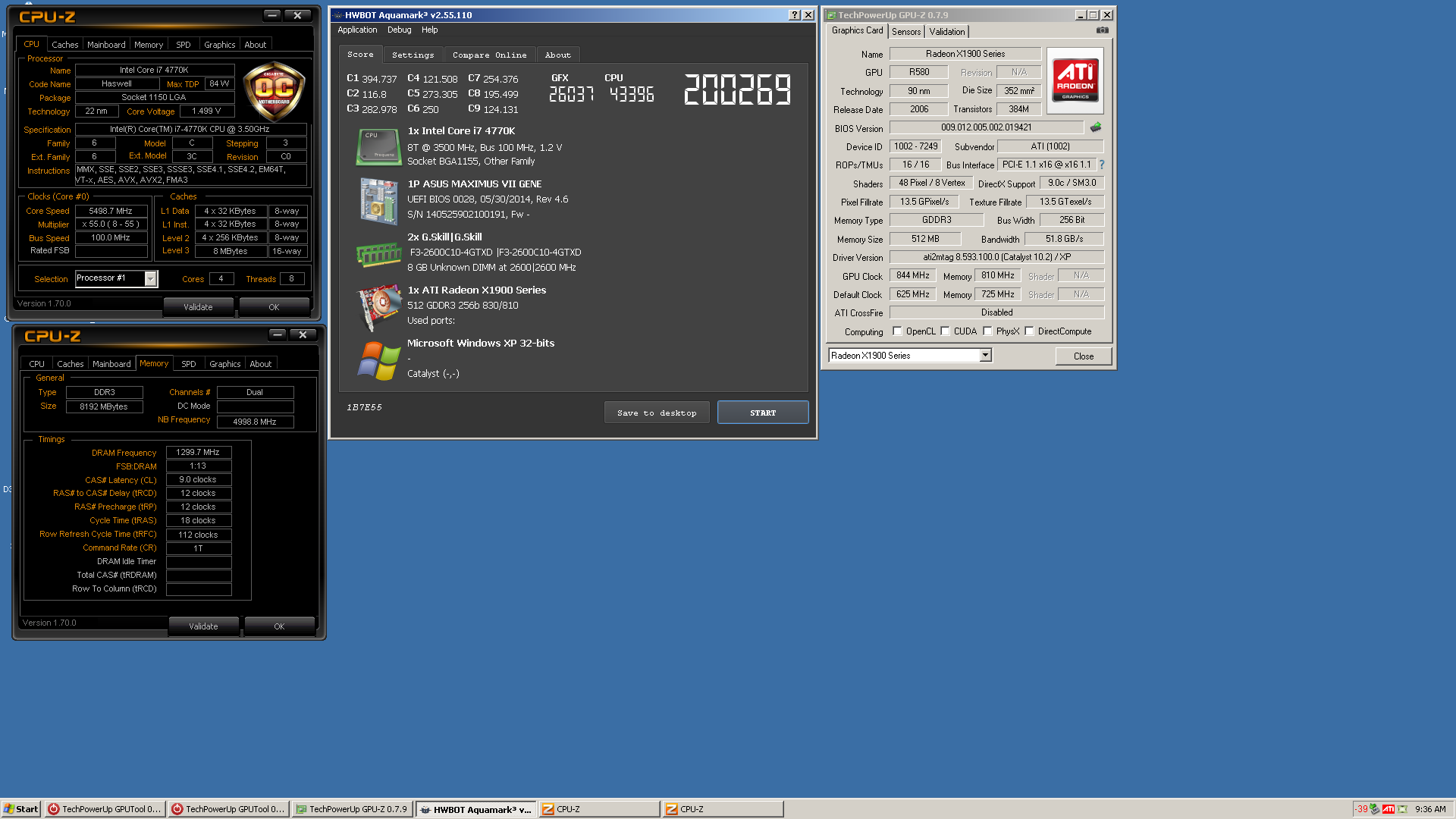Click the total score 200269 in Aquamark
The width and height of the screenshot is (1456, 819).
coord(737,89)
